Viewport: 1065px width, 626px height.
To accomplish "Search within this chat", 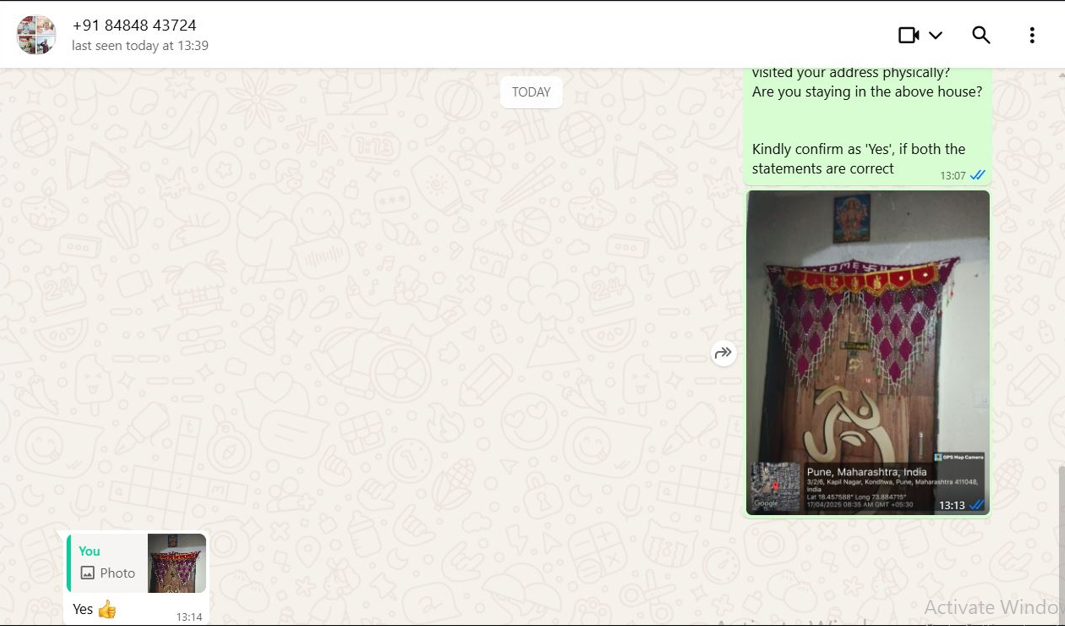I will 981,35.
